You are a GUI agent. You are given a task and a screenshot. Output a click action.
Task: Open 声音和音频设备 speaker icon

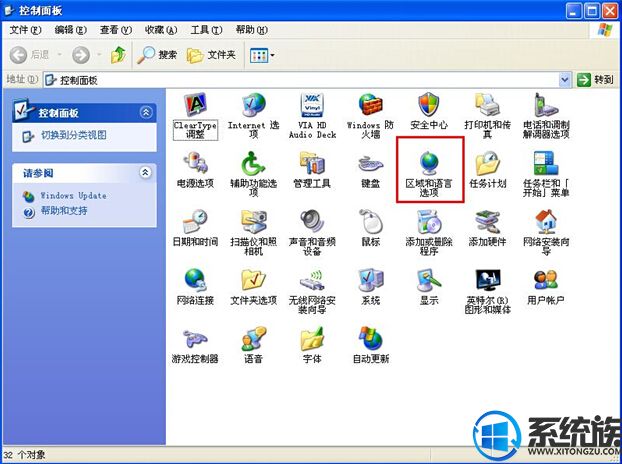tap(312, 221)
